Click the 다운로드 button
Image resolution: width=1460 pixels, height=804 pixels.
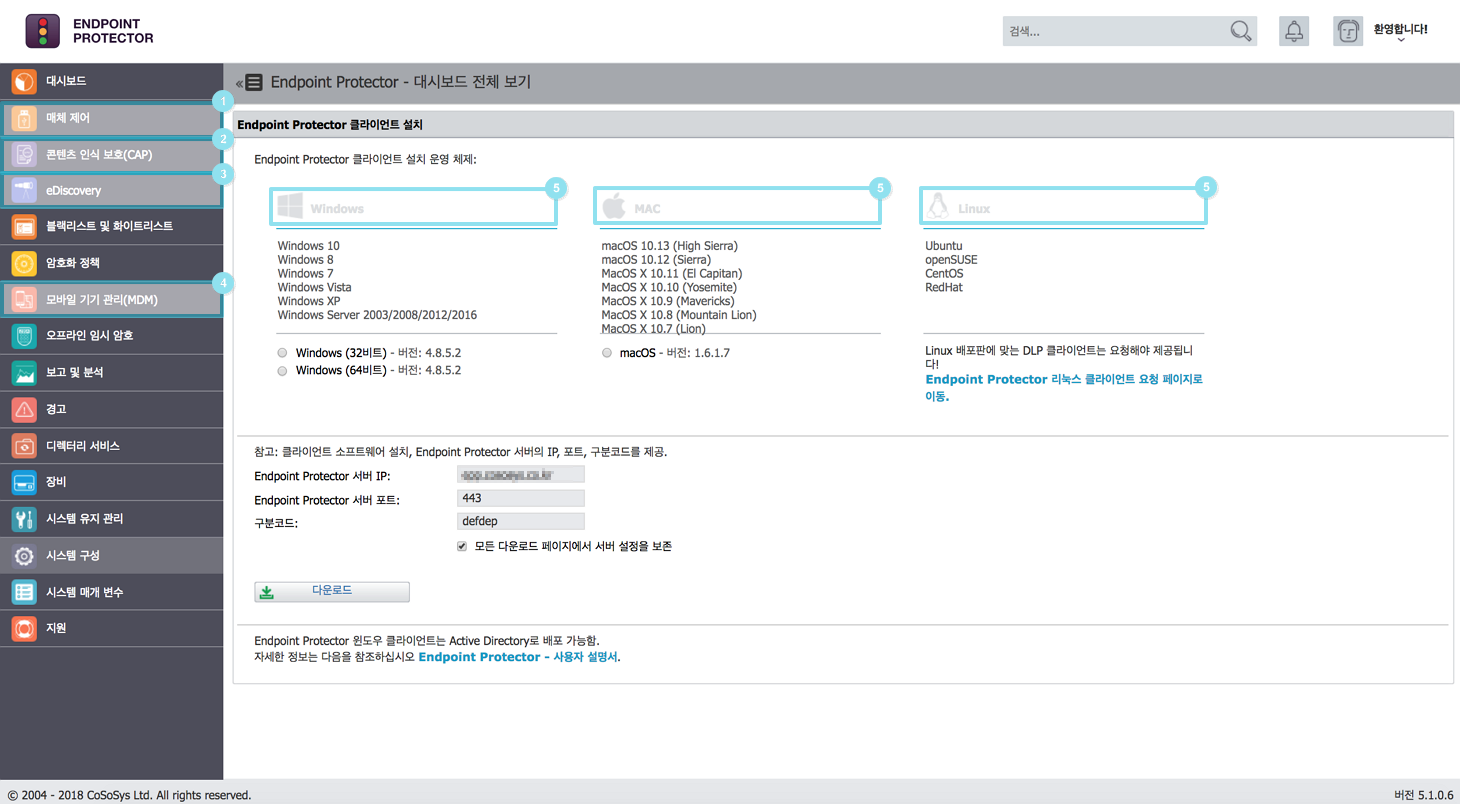[x=332, y=591]
